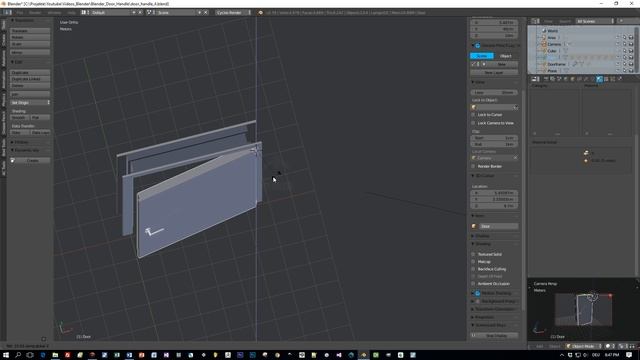Open the File menu
640x360 pixels.
[20, 13]
